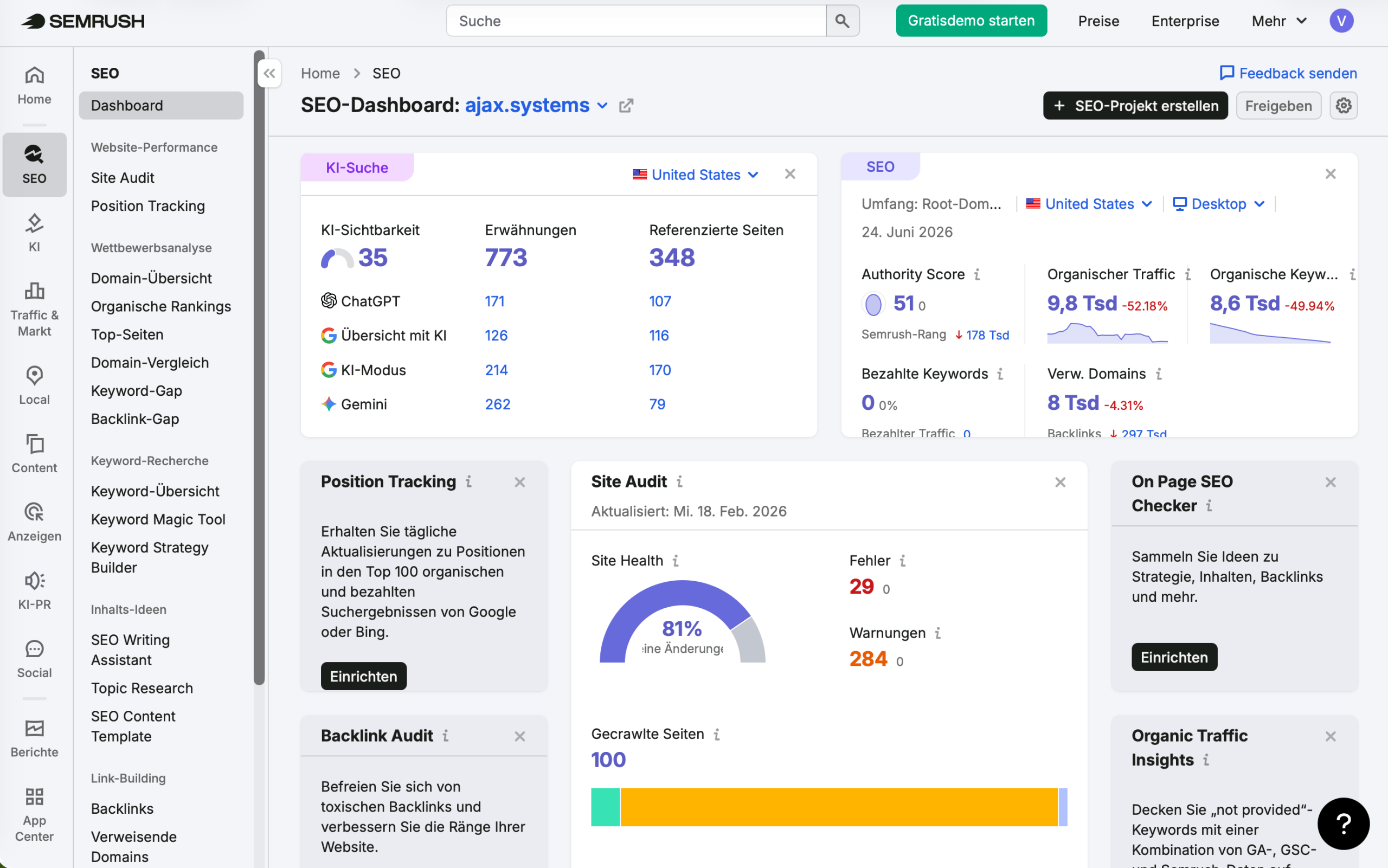The image size is (1388, 868).
Task: Close the KI-Suche widget
Action: coord(790,174)
